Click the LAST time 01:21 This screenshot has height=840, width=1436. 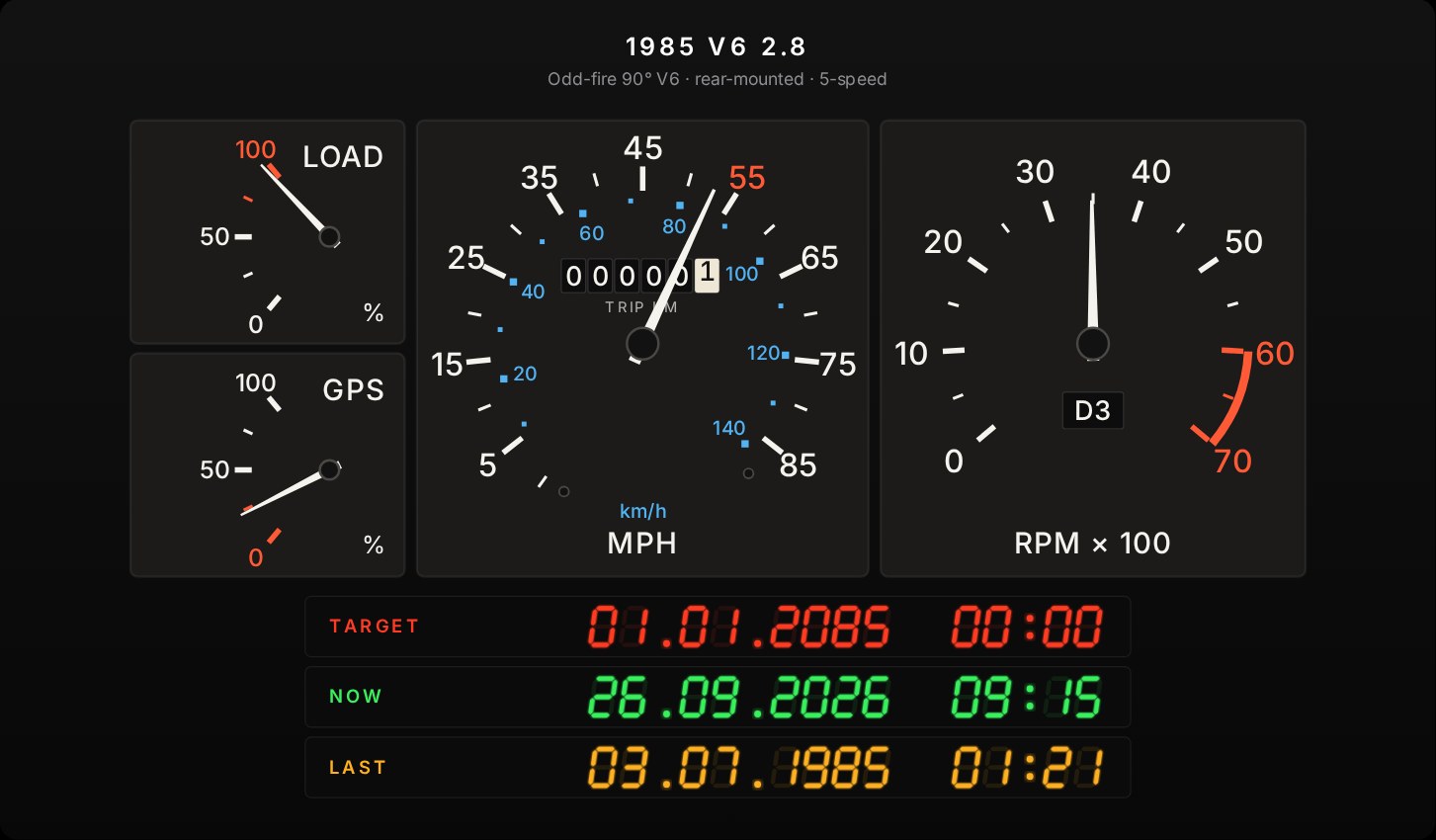coord(1027,768)
